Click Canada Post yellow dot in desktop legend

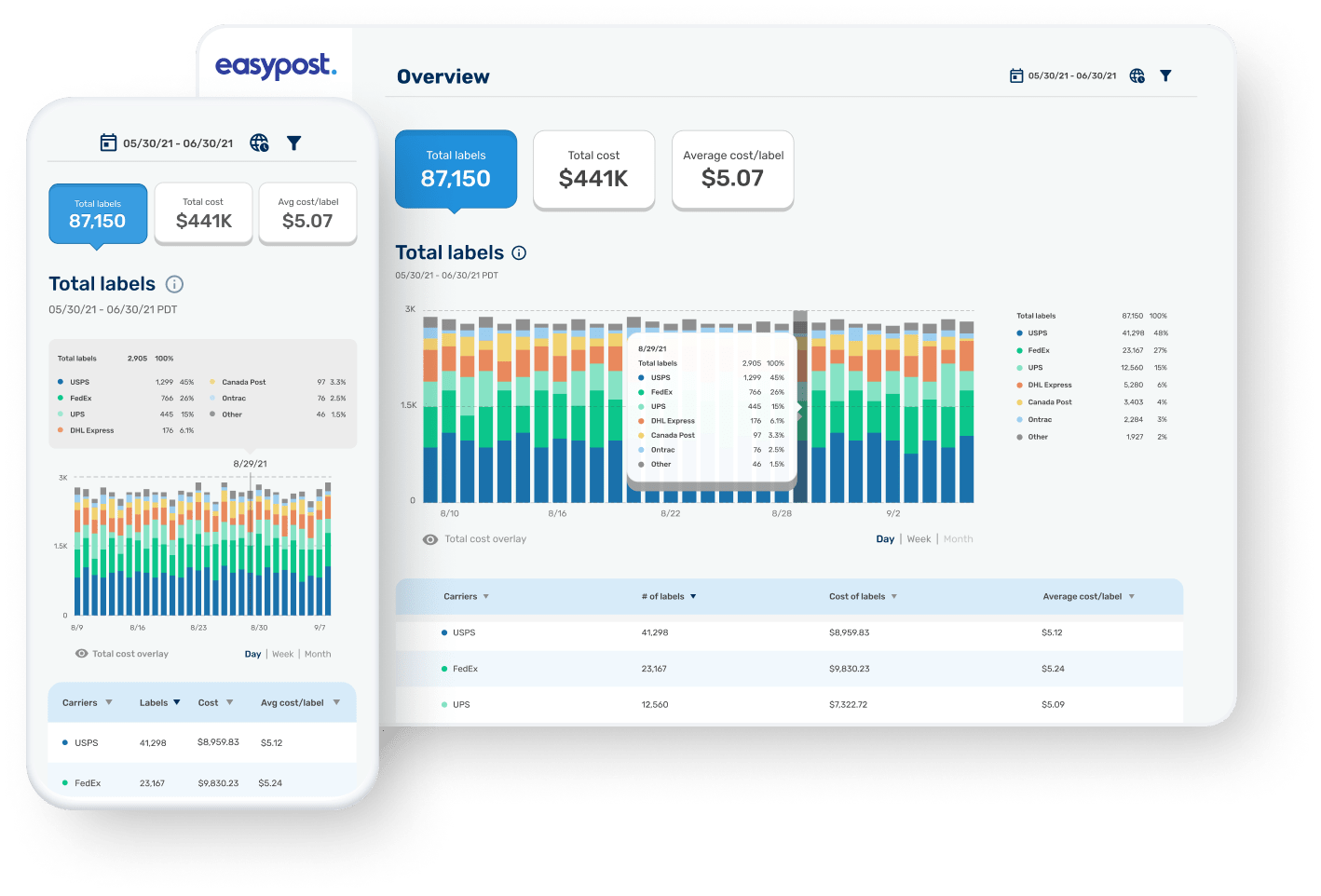click(1019, 402)
